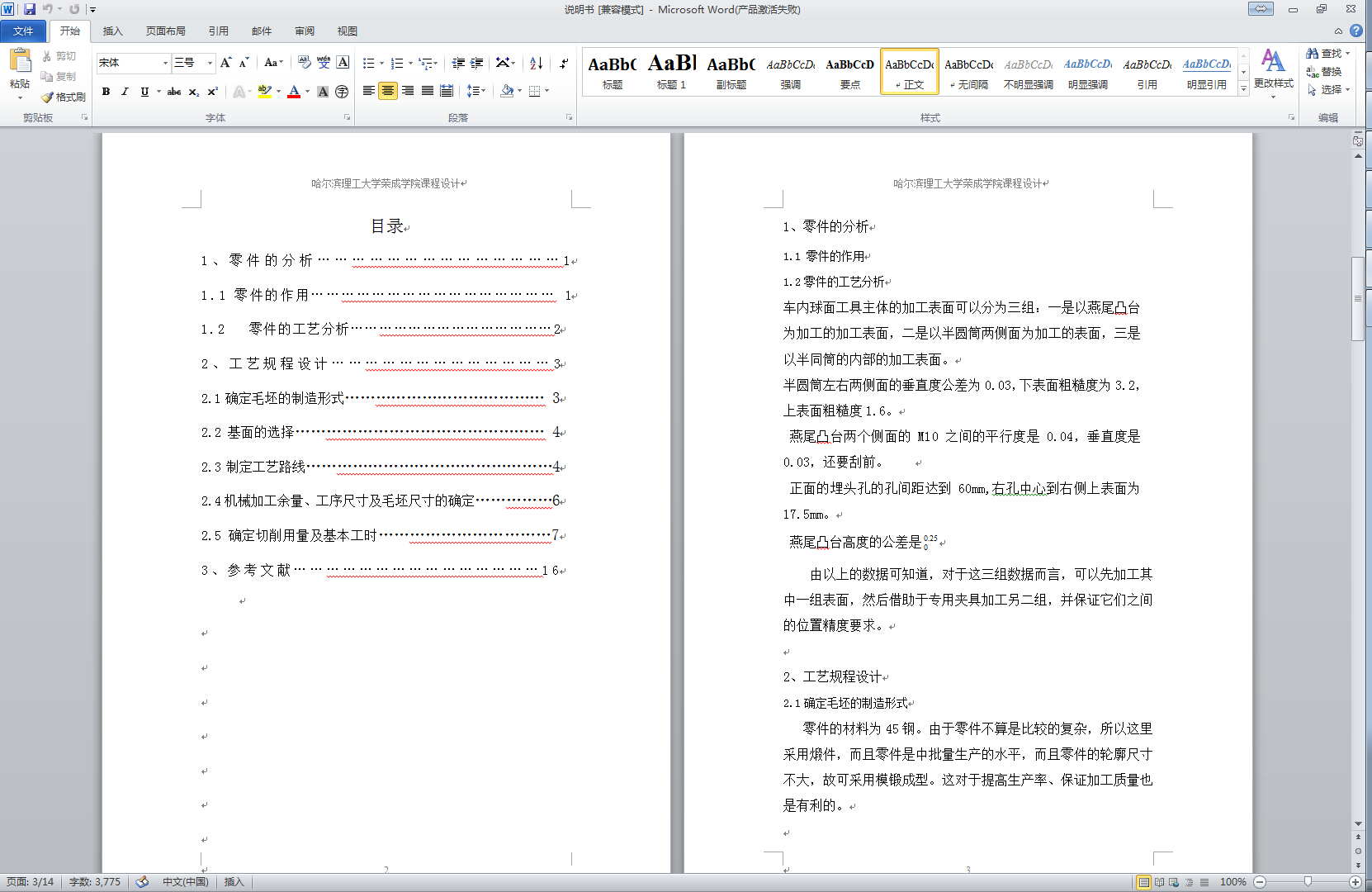Screen dimensions: 1372x892
Task: Click the Grow Font icon
Action: click(225, 63)
